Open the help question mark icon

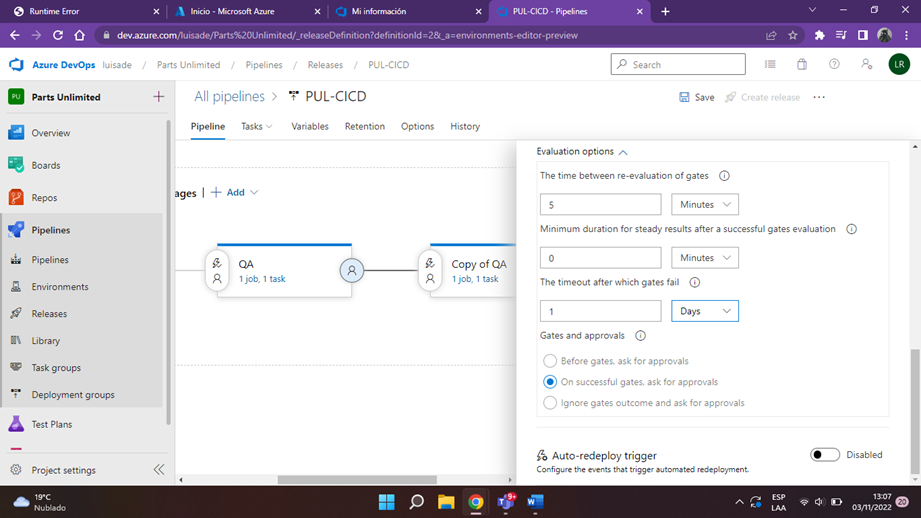834,64
